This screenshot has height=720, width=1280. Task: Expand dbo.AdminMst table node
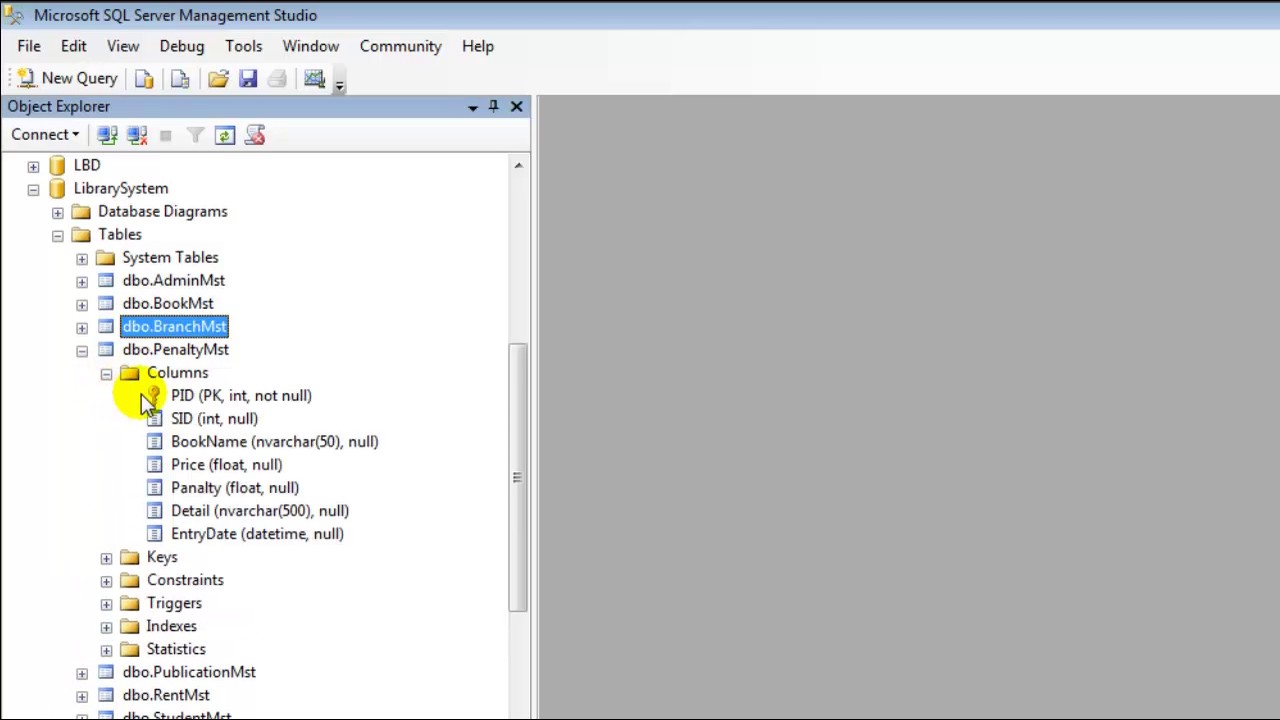82,281
